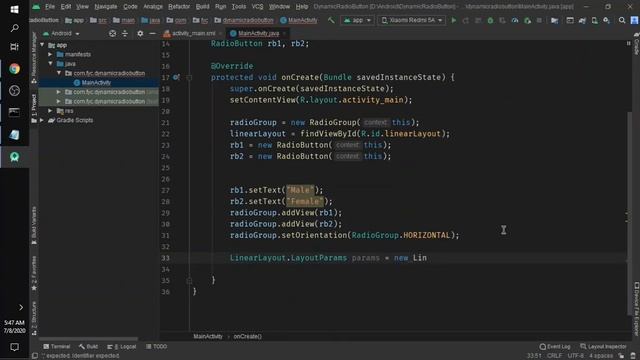Open the Logcat tool window
Viewport: 640px width, 360px height.
[x=122, y=347]
